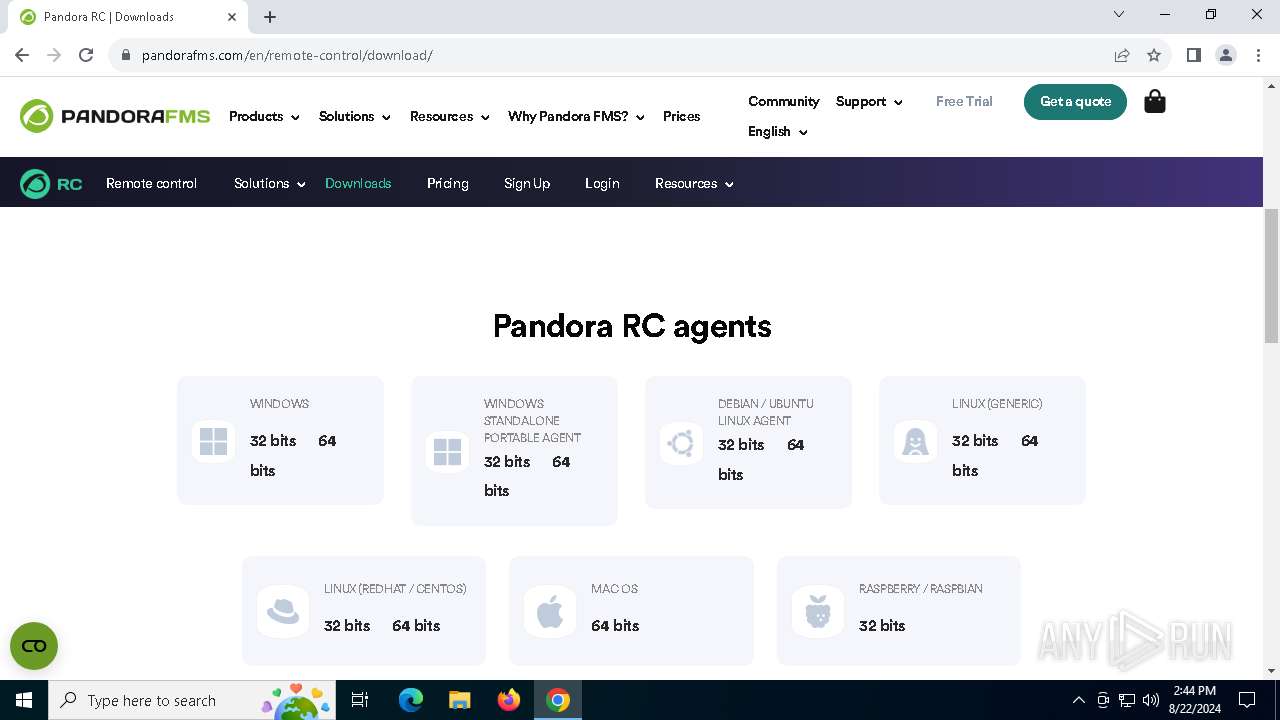Screen dimensions: 1280x720
Task: Download Debian / Ubuntu agent 32 bits
Action: coord(741,445)
